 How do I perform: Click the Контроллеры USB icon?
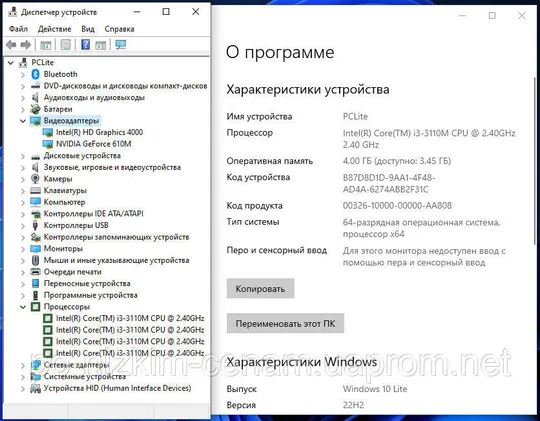click(x=35, y=225)
